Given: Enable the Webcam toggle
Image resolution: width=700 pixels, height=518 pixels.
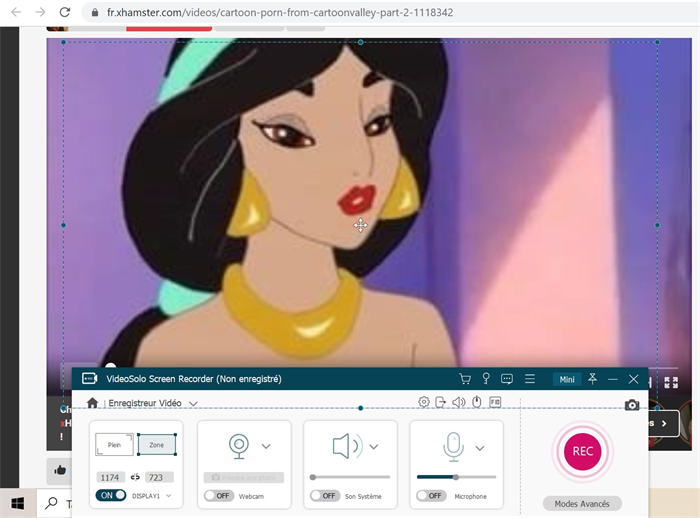Looking at the screenshot, I should click(219, 496).
